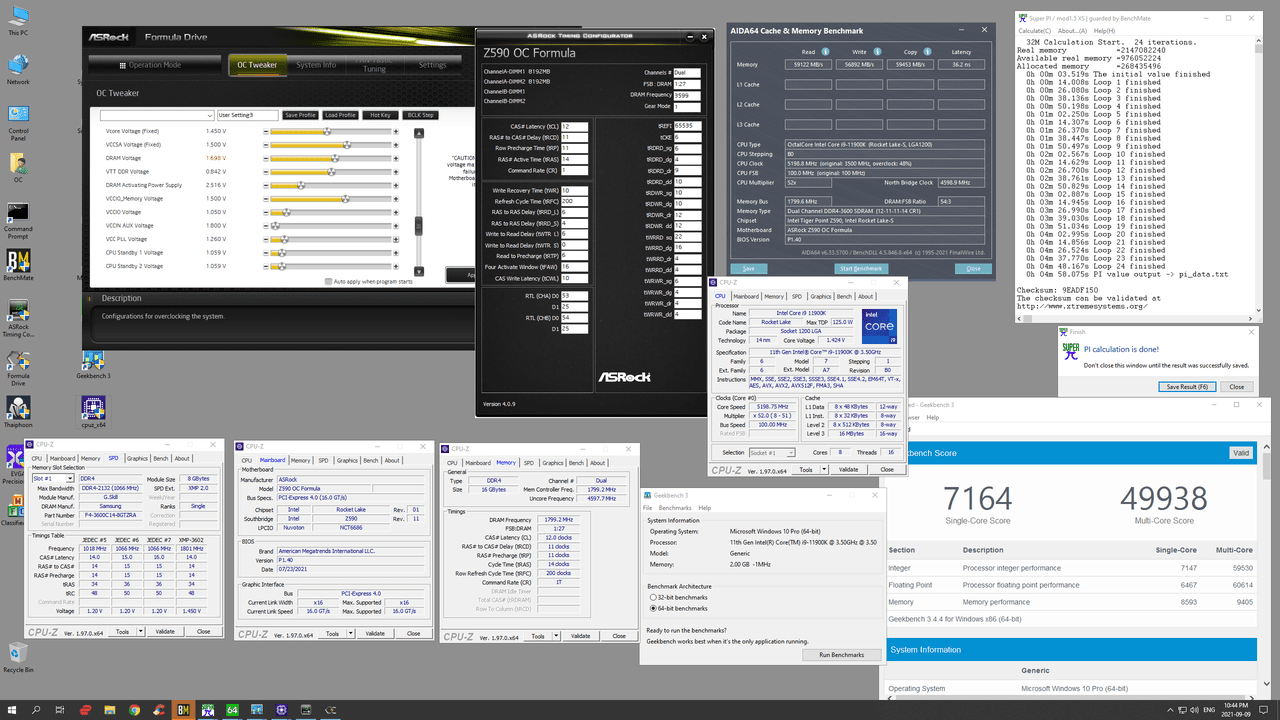Open Socket #1 selection dropdown in CPU-Z
The image size is (1280, 720).
click(772, 453)
